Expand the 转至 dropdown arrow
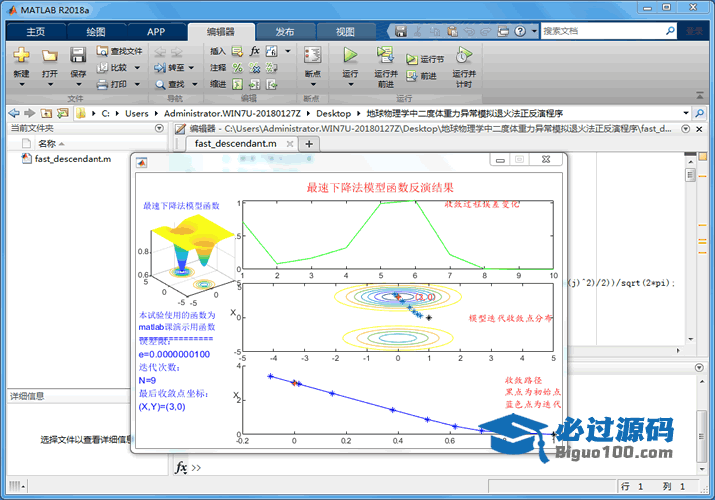Screen dimensions: 715x500 191,68
